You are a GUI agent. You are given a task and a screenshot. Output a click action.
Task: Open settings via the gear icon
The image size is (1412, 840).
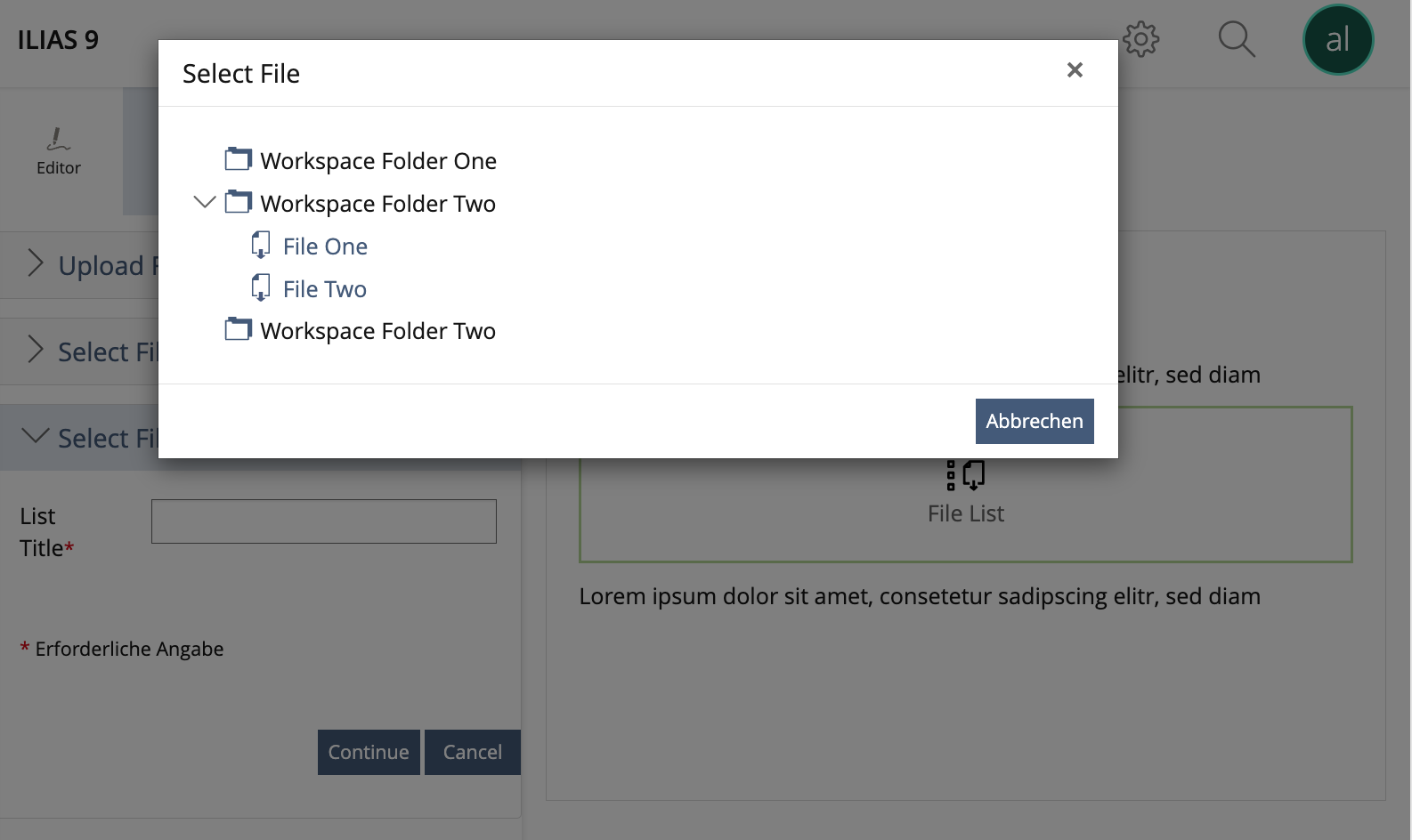click(x=1140, y=39)
